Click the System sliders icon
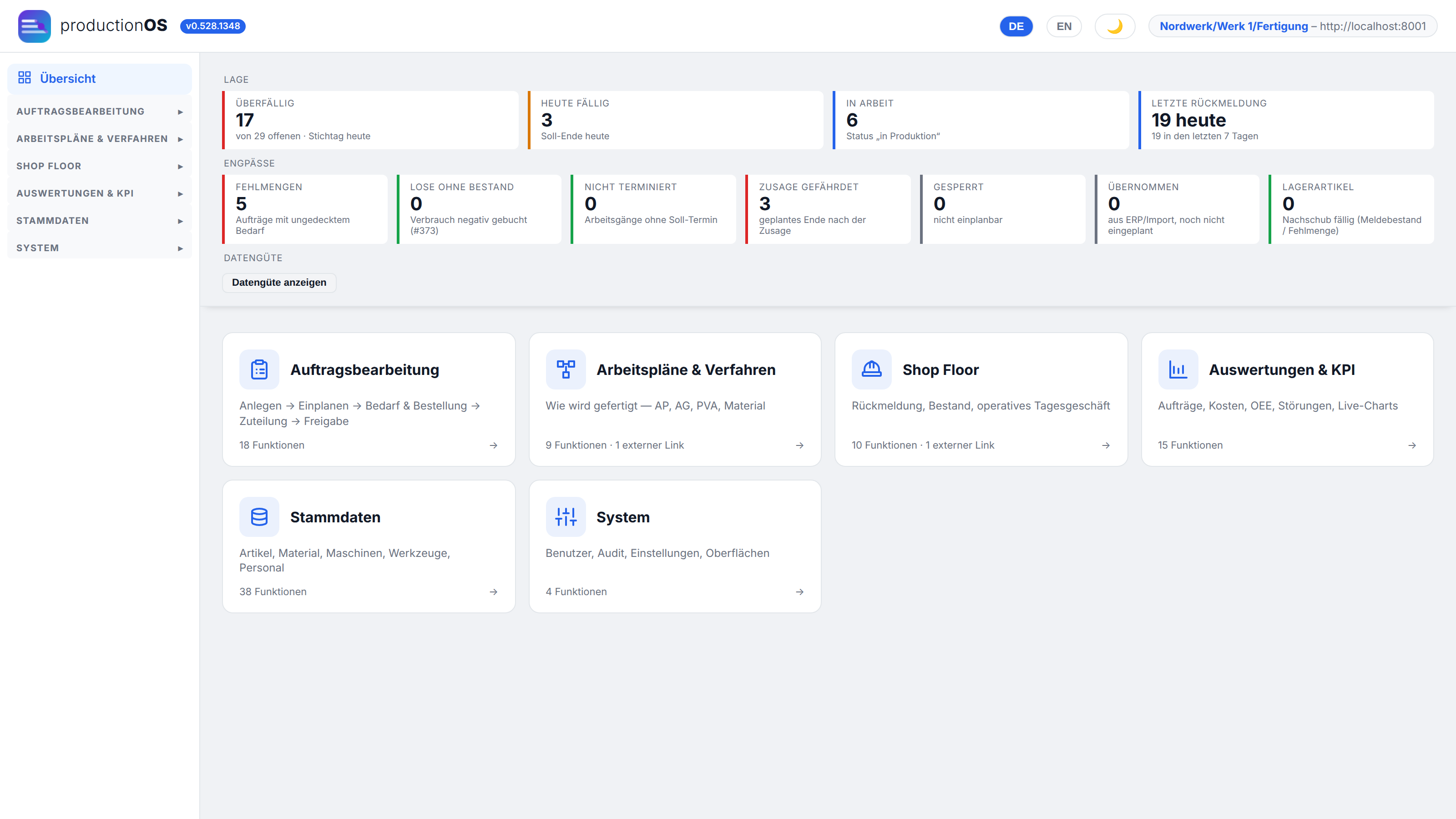 click(x=565, y=516)
